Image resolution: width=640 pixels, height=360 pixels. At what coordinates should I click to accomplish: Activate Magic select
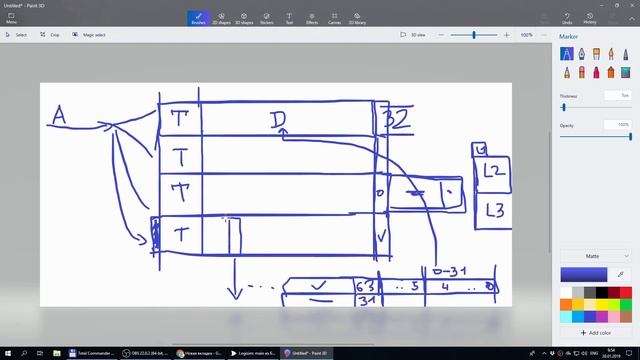tap(89, 35)
